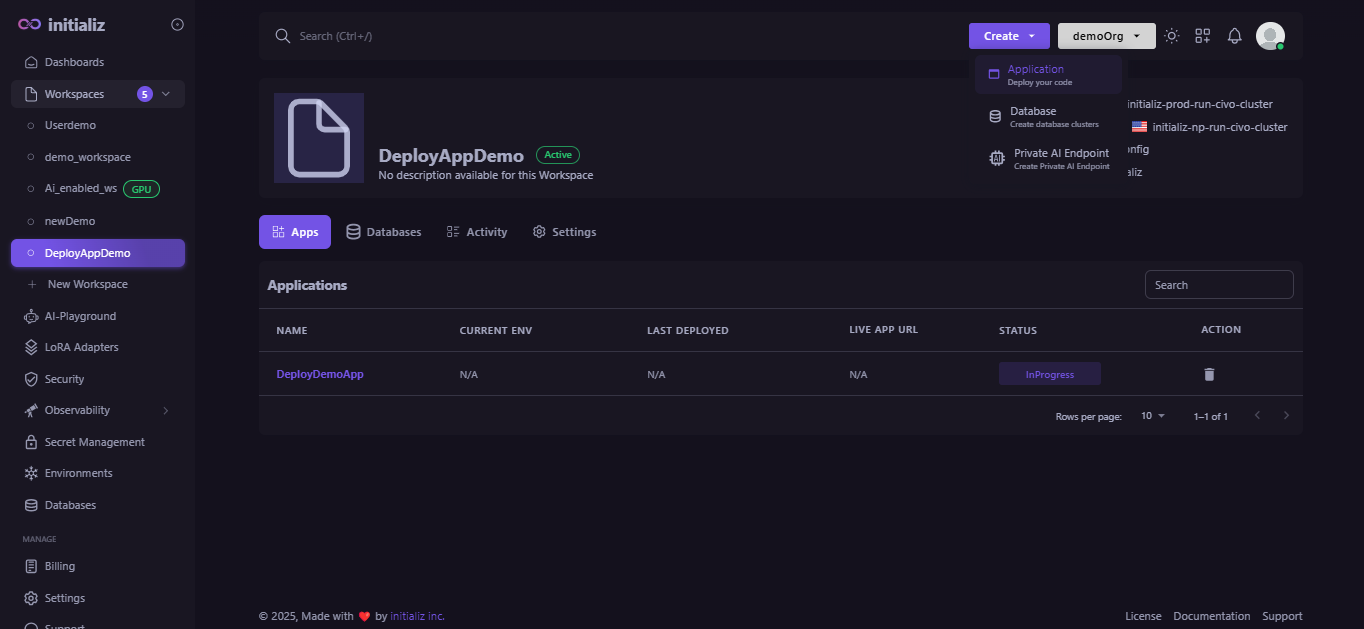Focus the Applications Search box

tap(1219, 285)
